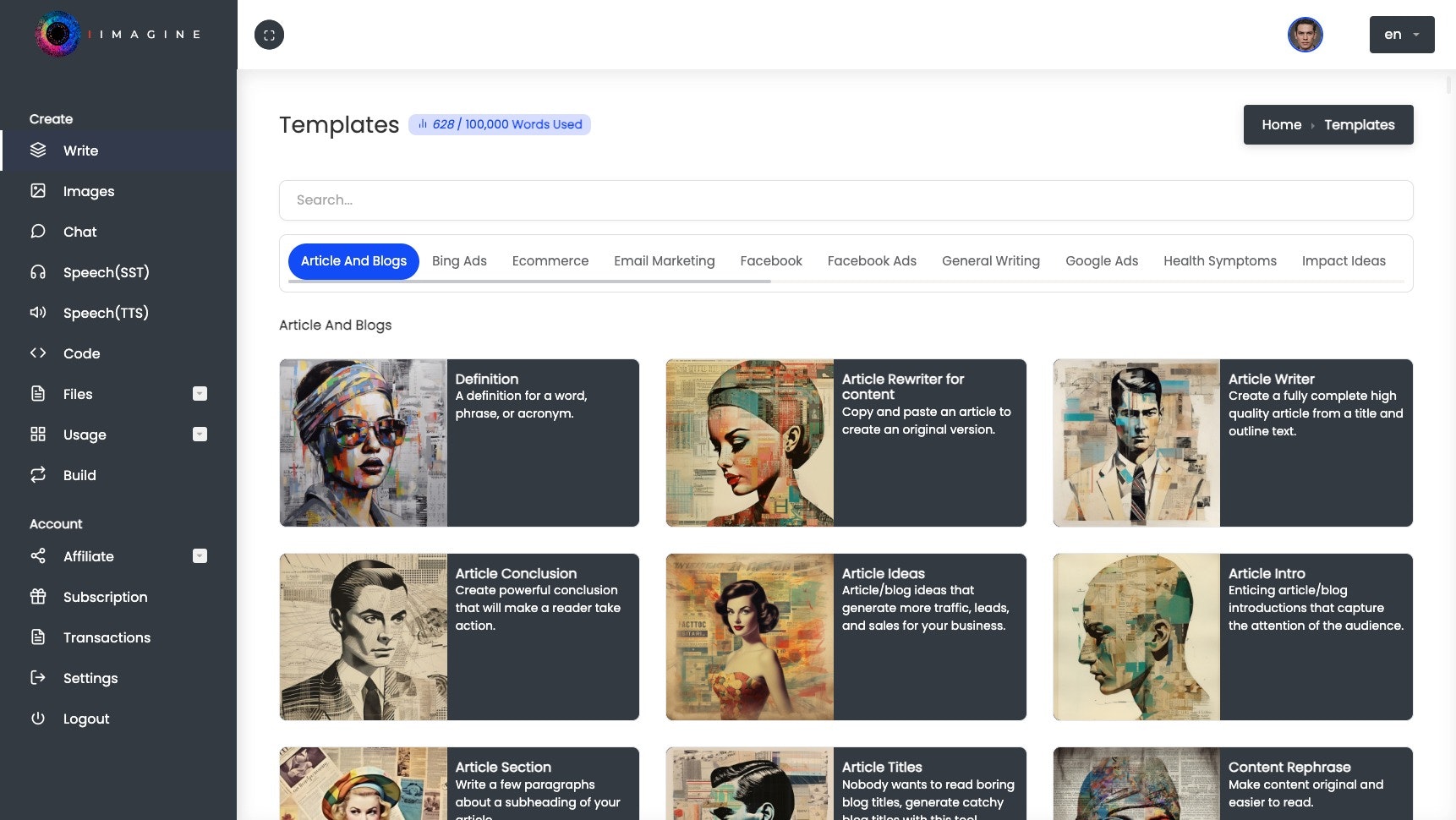Open the user profile avatar
1456x820 pixels.
(x=1305, y=35)
